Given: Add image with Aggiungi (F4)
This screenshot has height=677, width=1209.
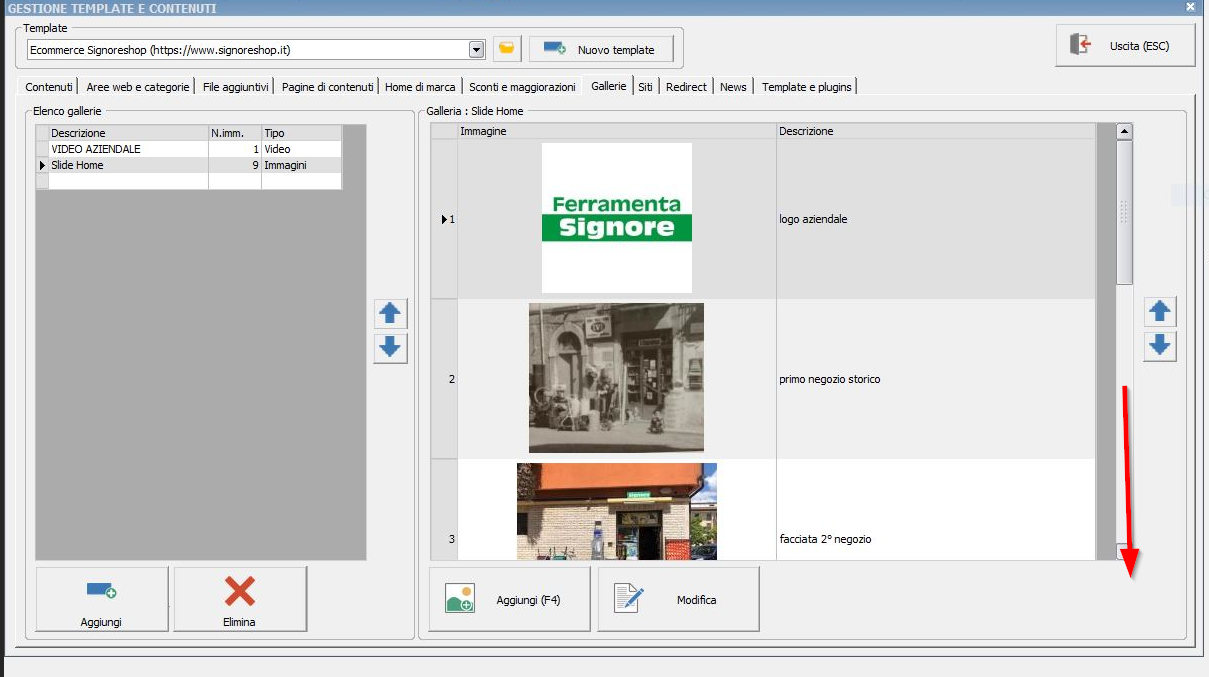Looking at the screenshot, I should click(509, 599).
